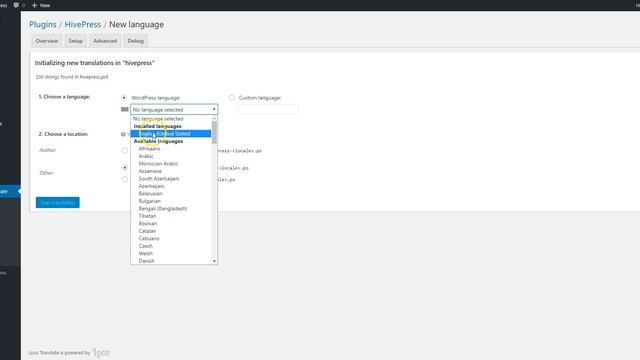640x360 pixels.
Task: Choose Bosnian from the language list
Action: [171, 223]
